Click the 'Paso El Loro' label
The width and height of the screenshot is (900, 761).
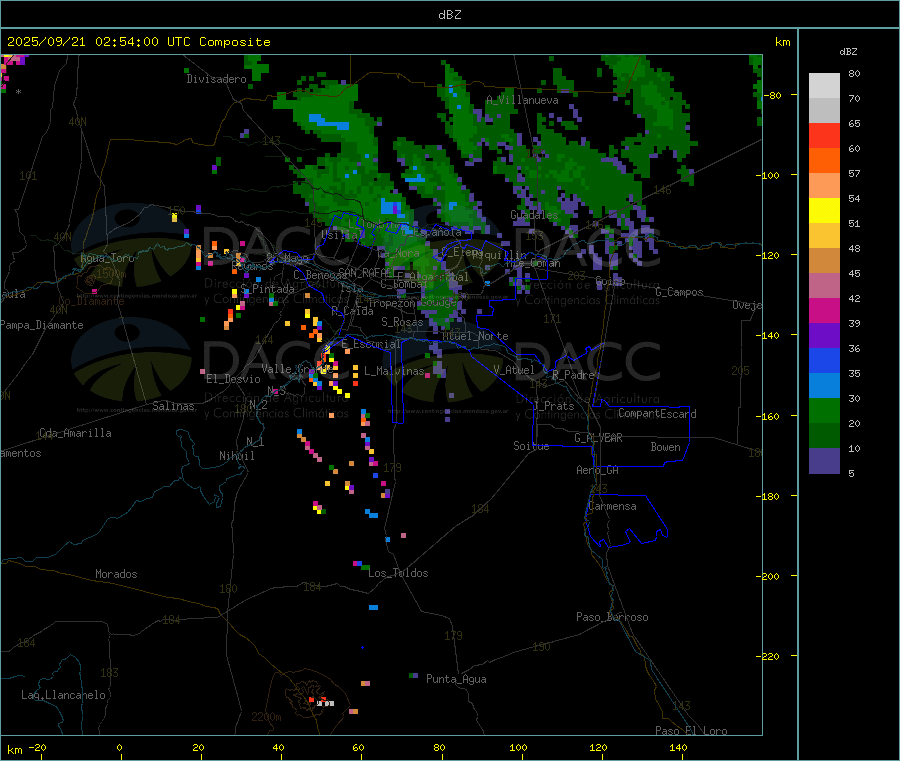(692, 731)
